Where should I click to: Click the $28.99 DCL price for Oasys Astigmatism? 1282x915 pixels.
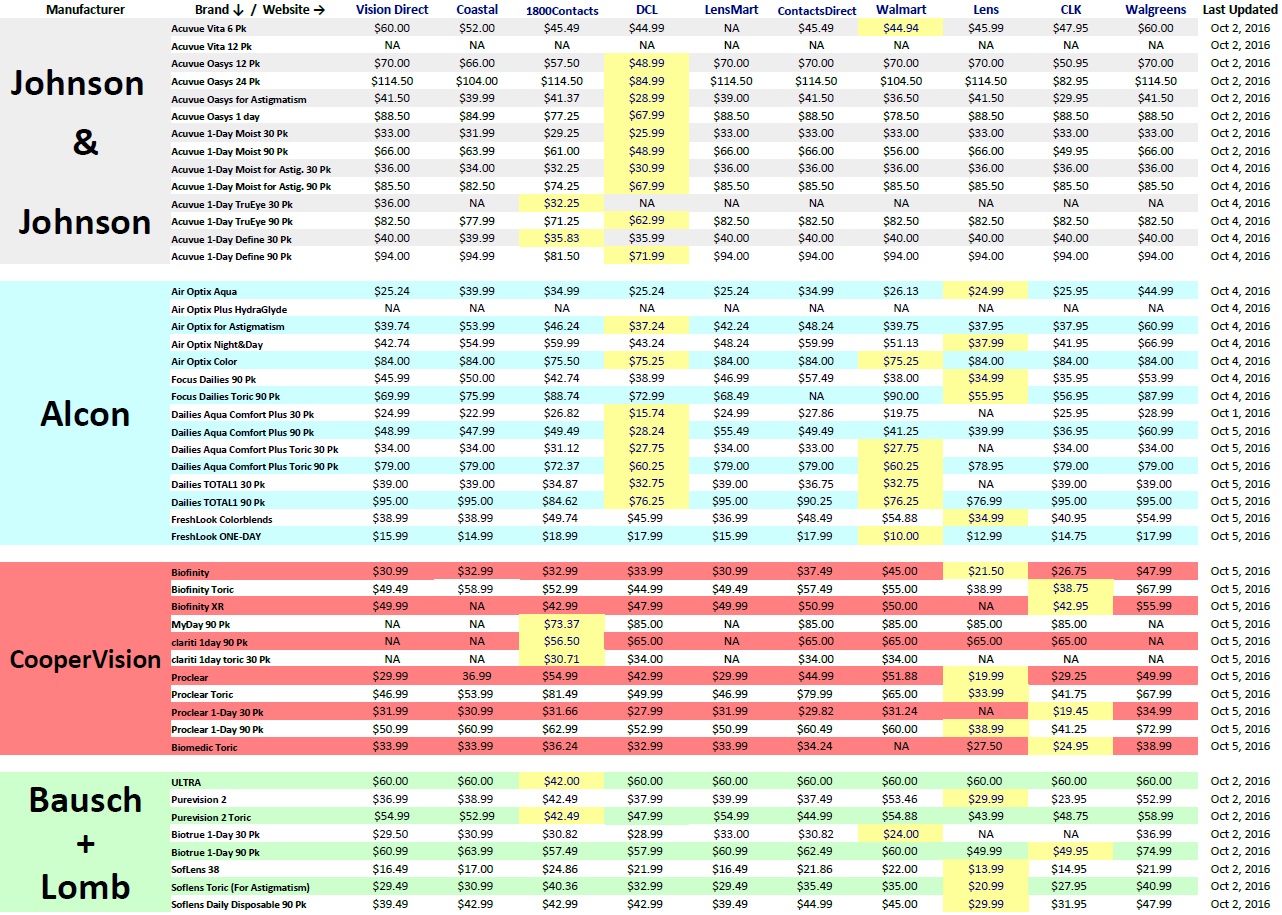(647, 98)
